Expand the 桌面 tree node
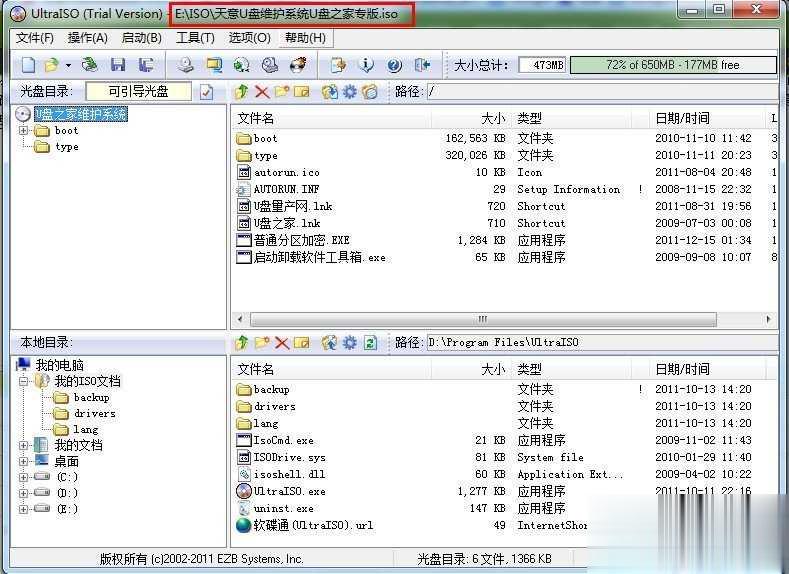The height and width of the screenshot is (574, 789). (x=23, y=461)
